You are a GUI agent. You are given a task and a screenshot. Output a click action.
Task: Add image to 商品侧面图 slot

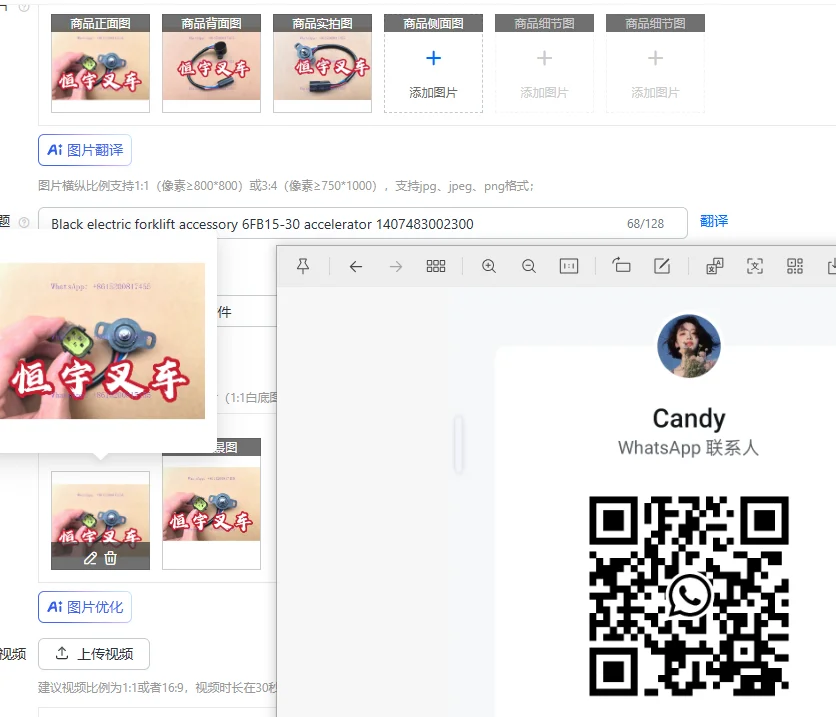point(433,72)
